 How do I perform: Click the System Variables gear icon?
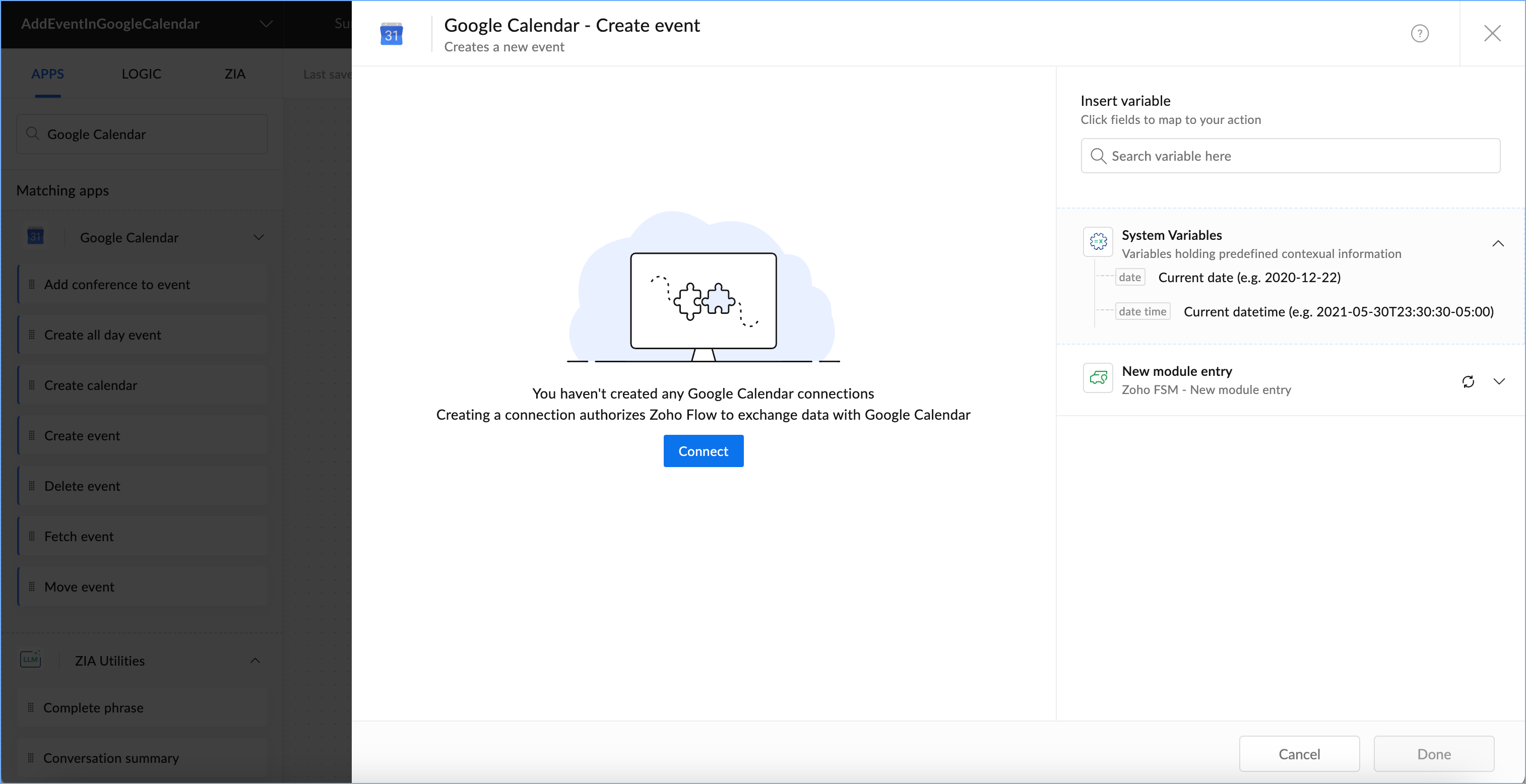click(x=1098, y=241)
